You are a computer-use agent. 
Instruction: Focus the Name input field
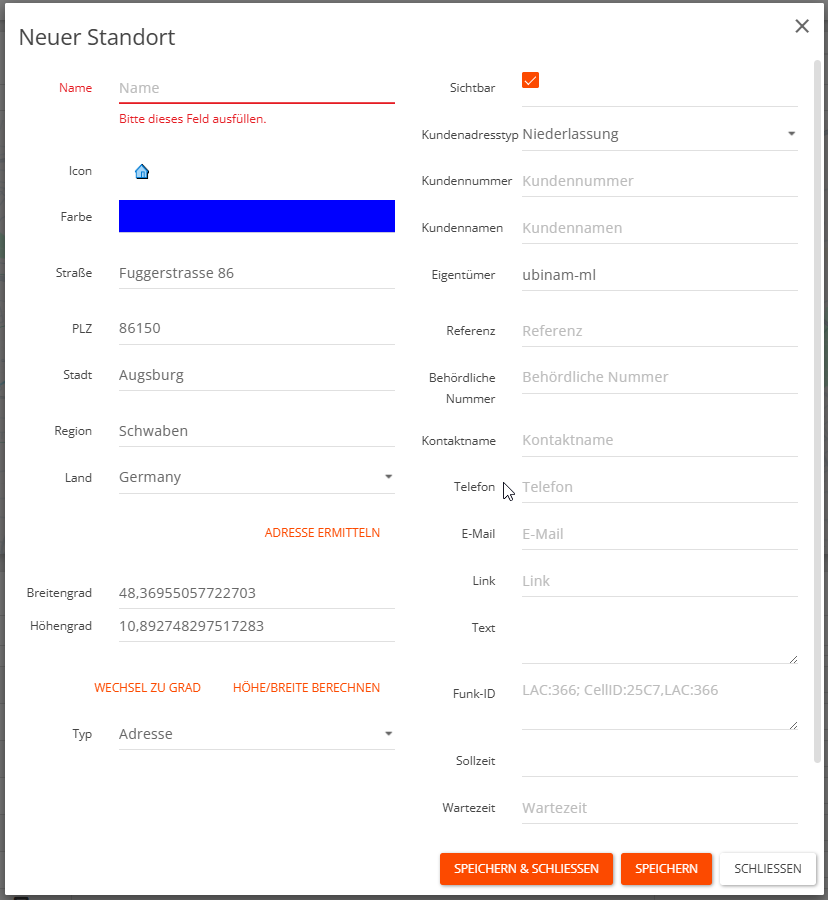256,88
